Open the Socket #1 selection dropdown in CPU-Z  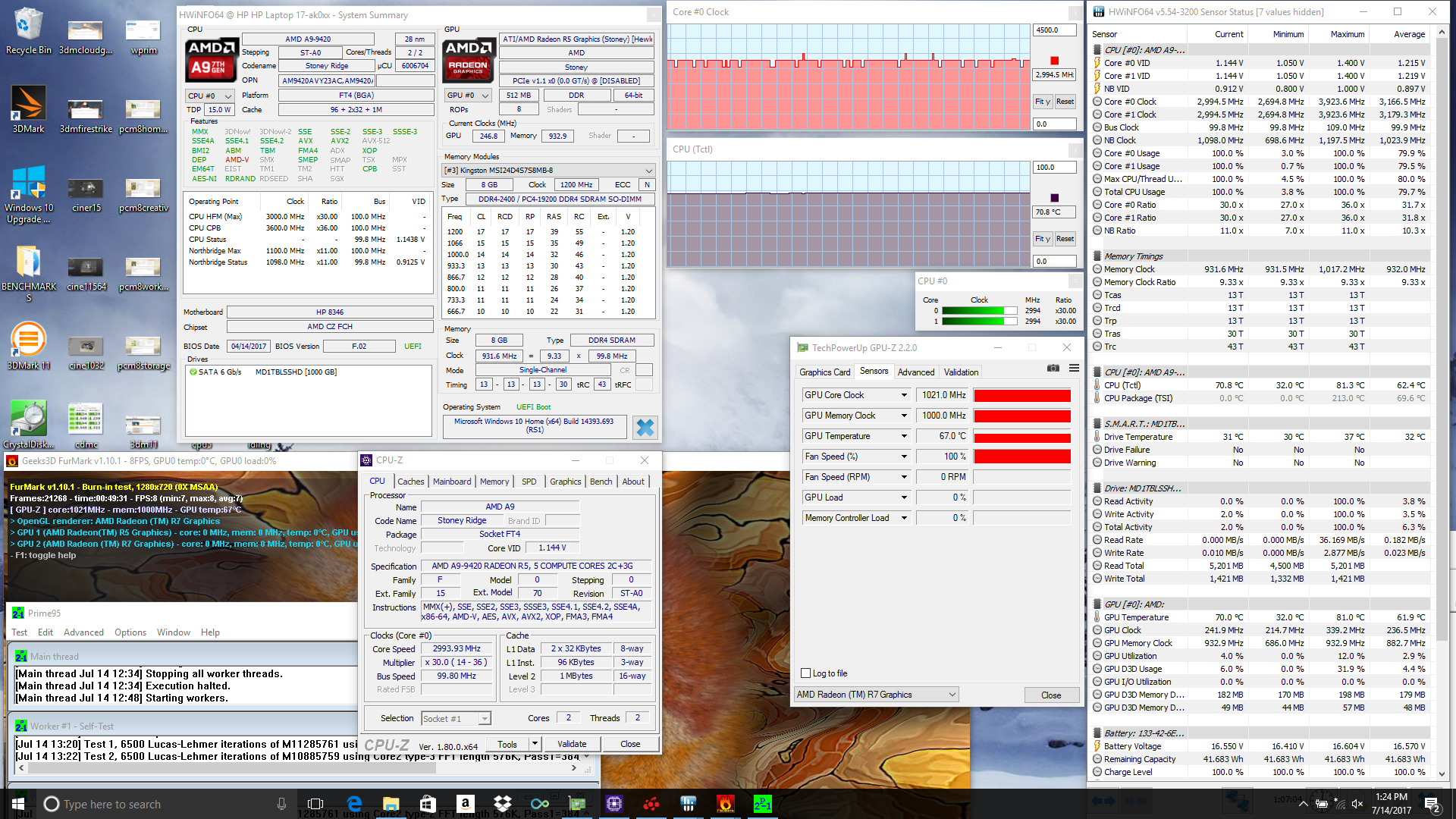[456, 719]
